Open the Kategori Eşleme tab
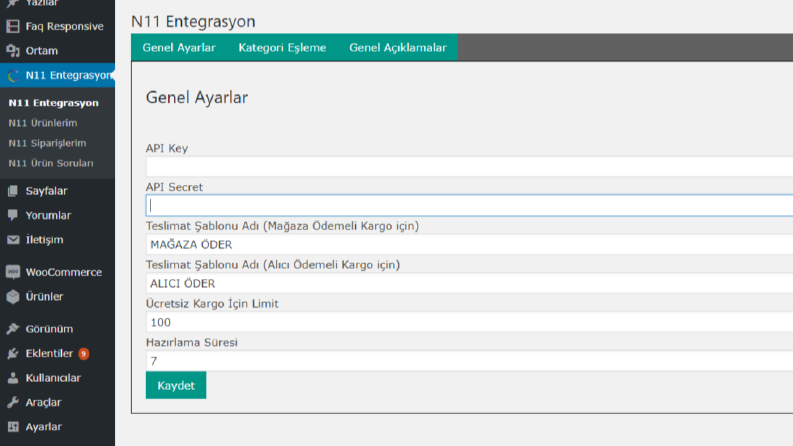793x446 pixels. coord(282,48)
